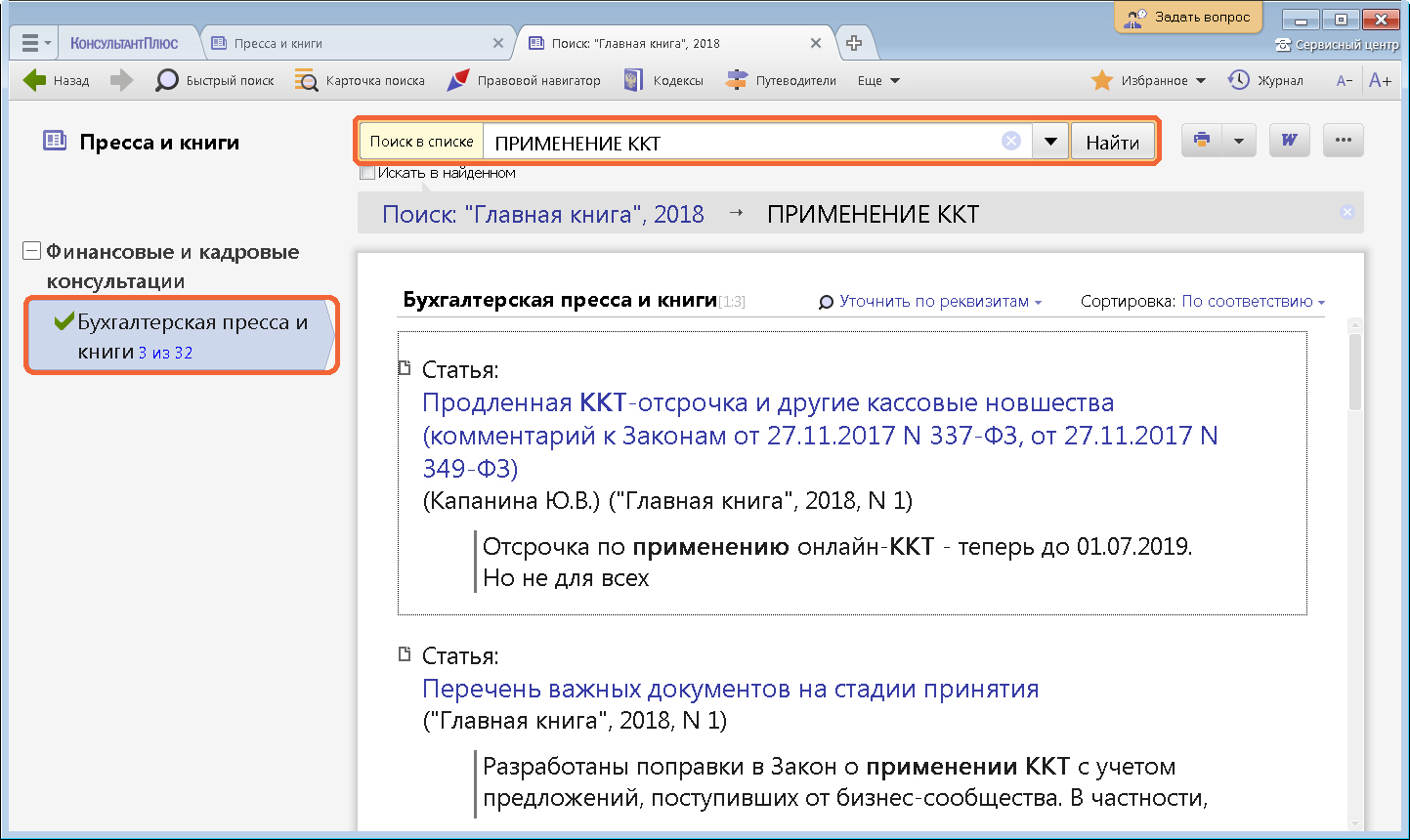
Task: Click document icon beside second Статья
Action: coord(405,654)
